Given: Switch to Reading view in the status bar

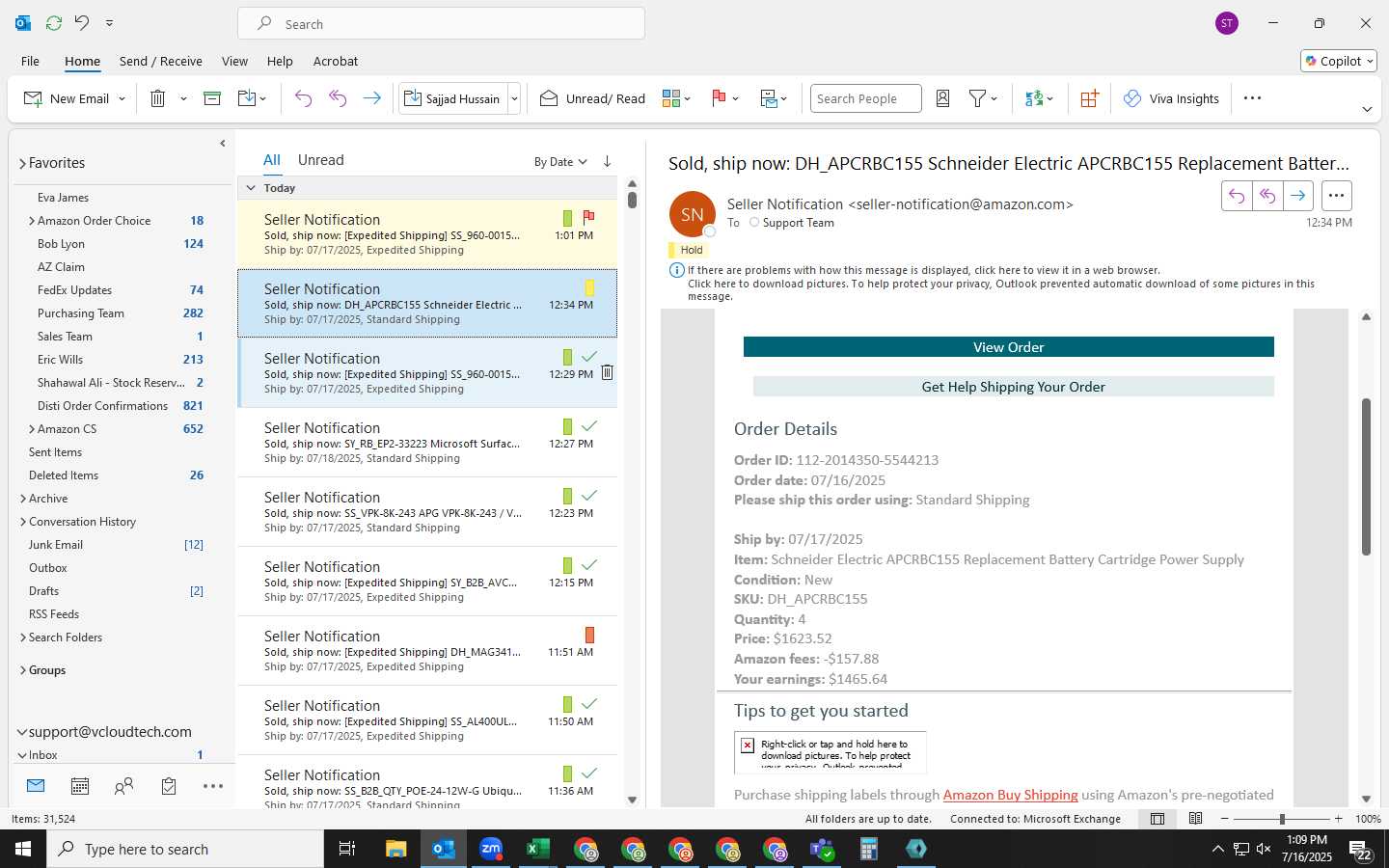Looking at the screenshot, I should point(1195,819).
